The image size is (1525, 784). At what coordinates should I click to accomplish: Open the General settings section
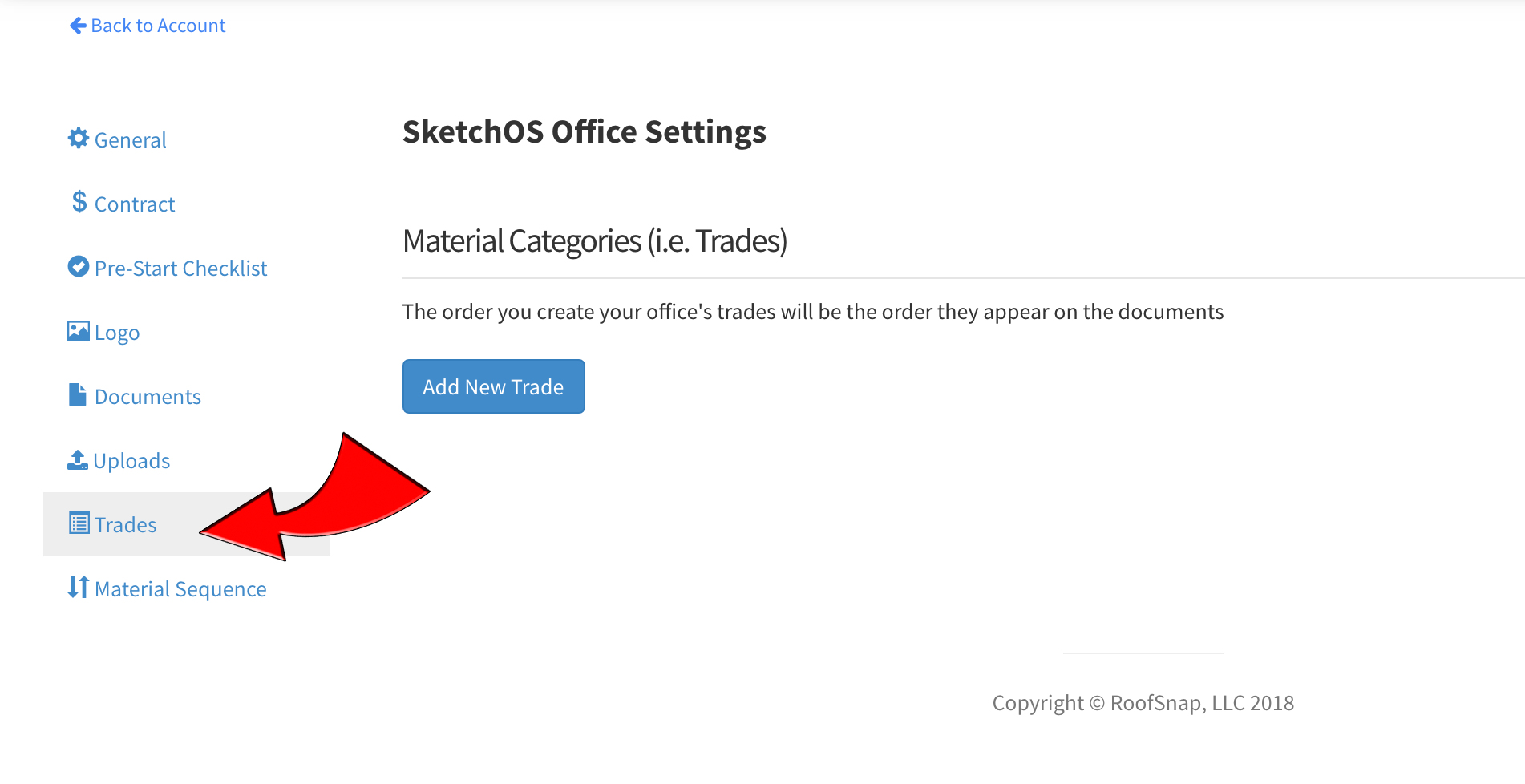[x=130, y=140]
